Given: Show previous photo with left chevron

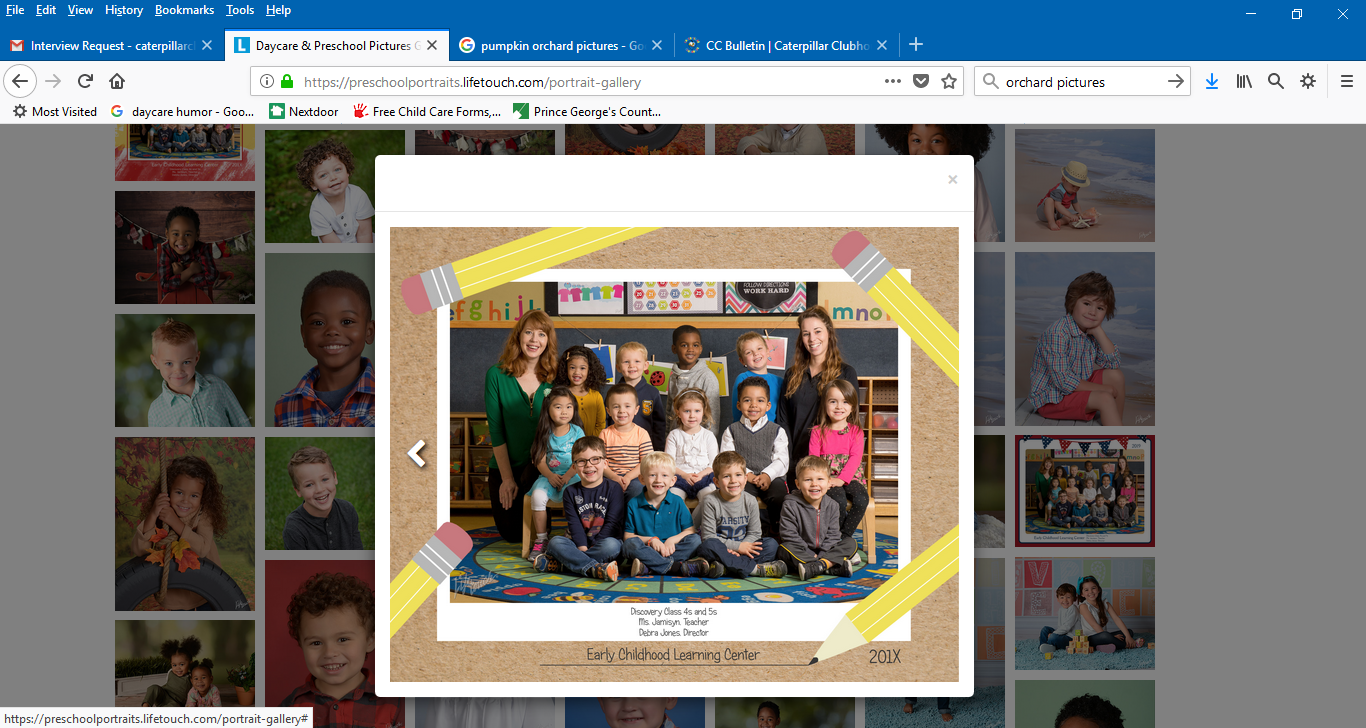Looking at the screenshot, I should pos(417,454).
